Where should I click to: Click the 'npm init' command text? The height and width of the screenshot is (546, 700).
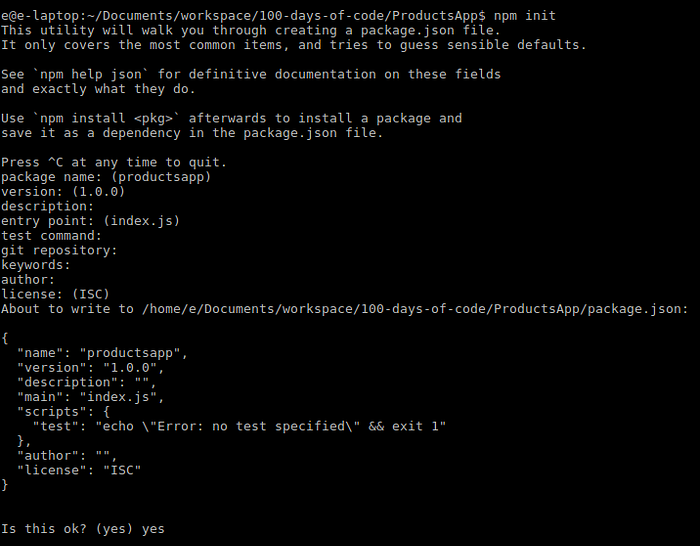click(x=525, y=16)
